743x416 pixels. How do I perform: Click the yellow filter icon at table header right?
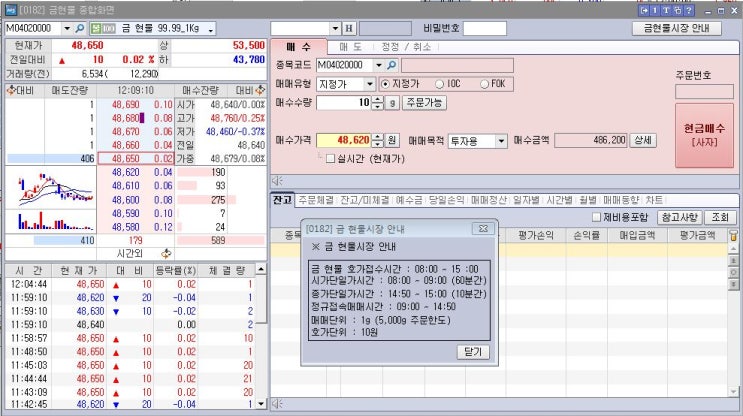(733, 235)
